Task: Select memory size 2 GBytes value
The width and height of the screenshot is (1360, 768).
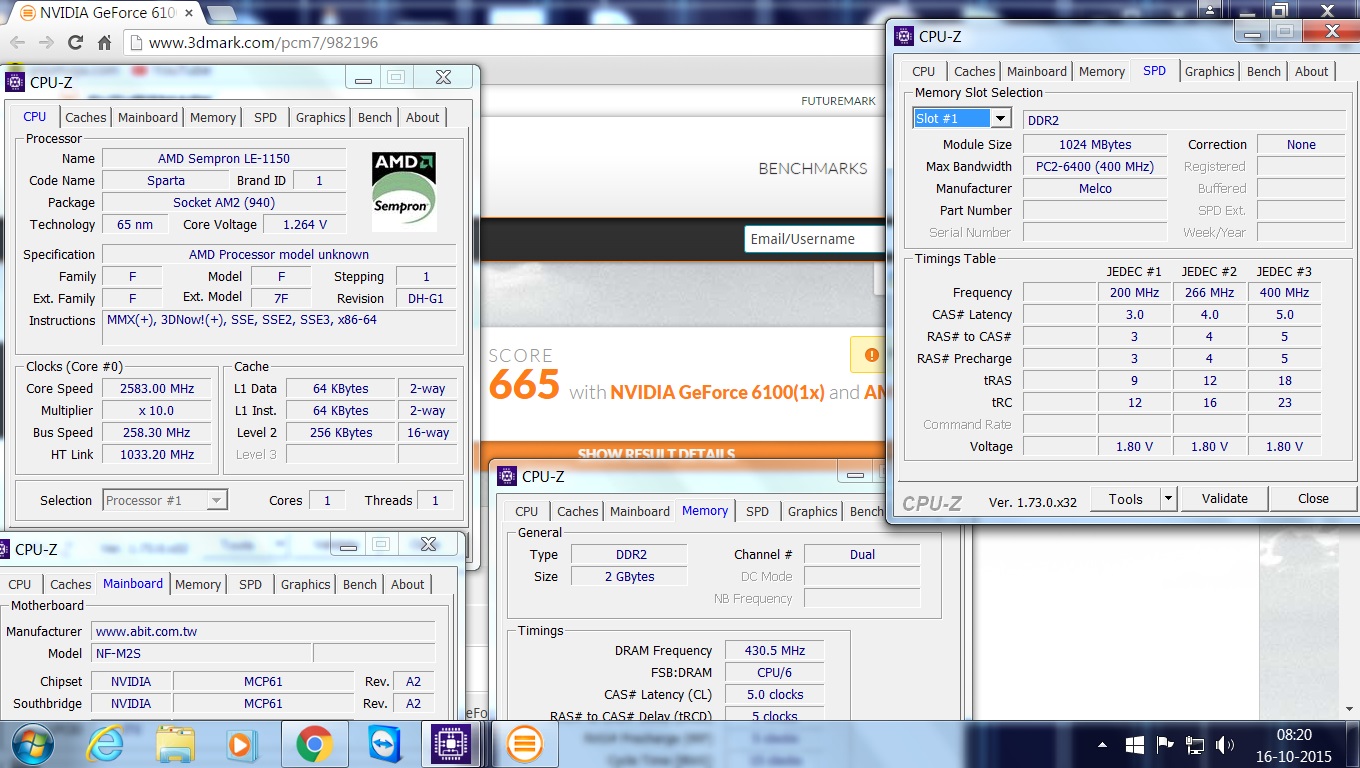Action: [629, 576]
